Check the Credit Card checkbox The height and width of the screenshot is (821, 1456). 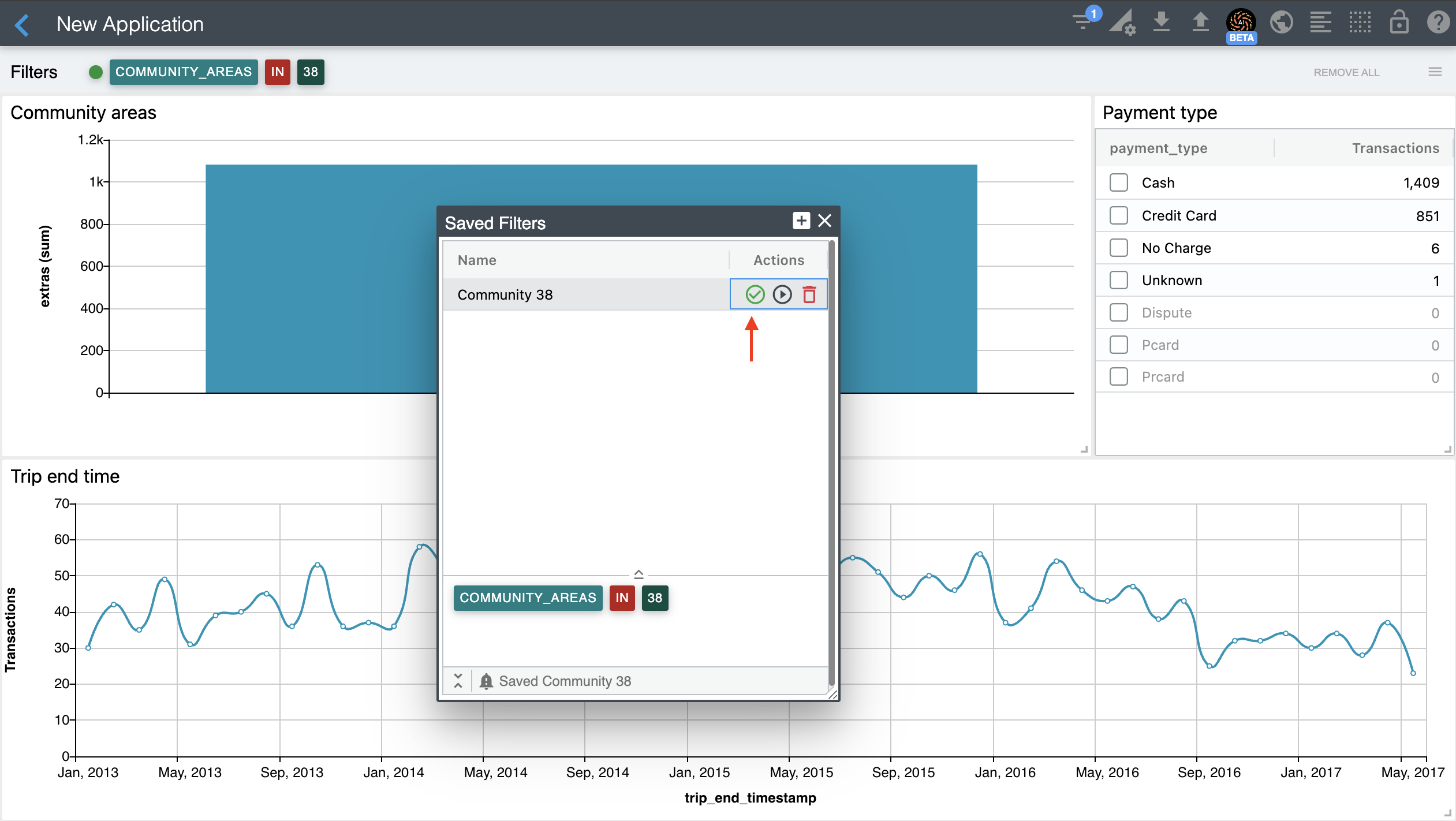pyautogui.click(x=1118, y=215)
